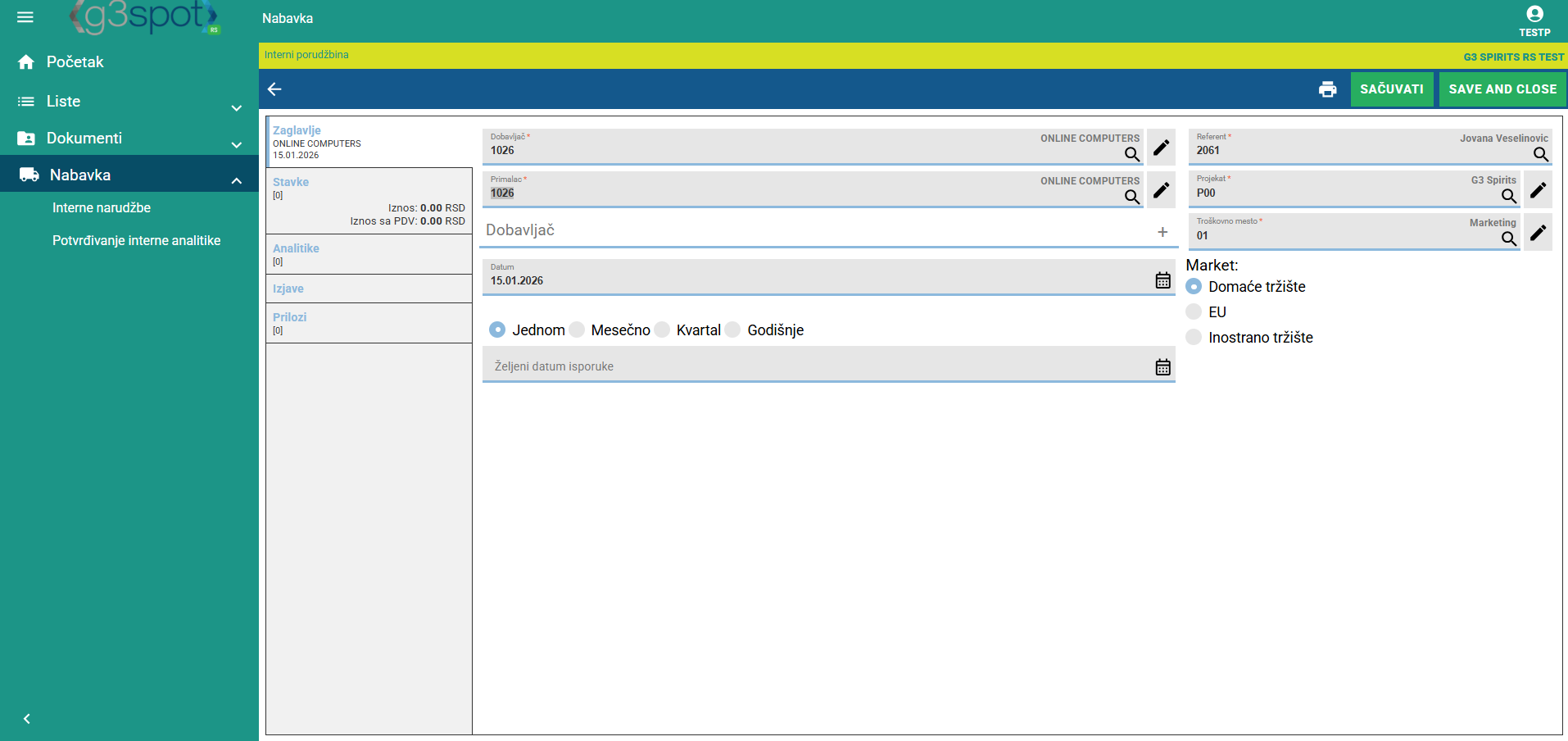The height and width of the screenshot is (741, 1568).
Task: Click the SAČUVATI button
Action: tap(1391, 89)
